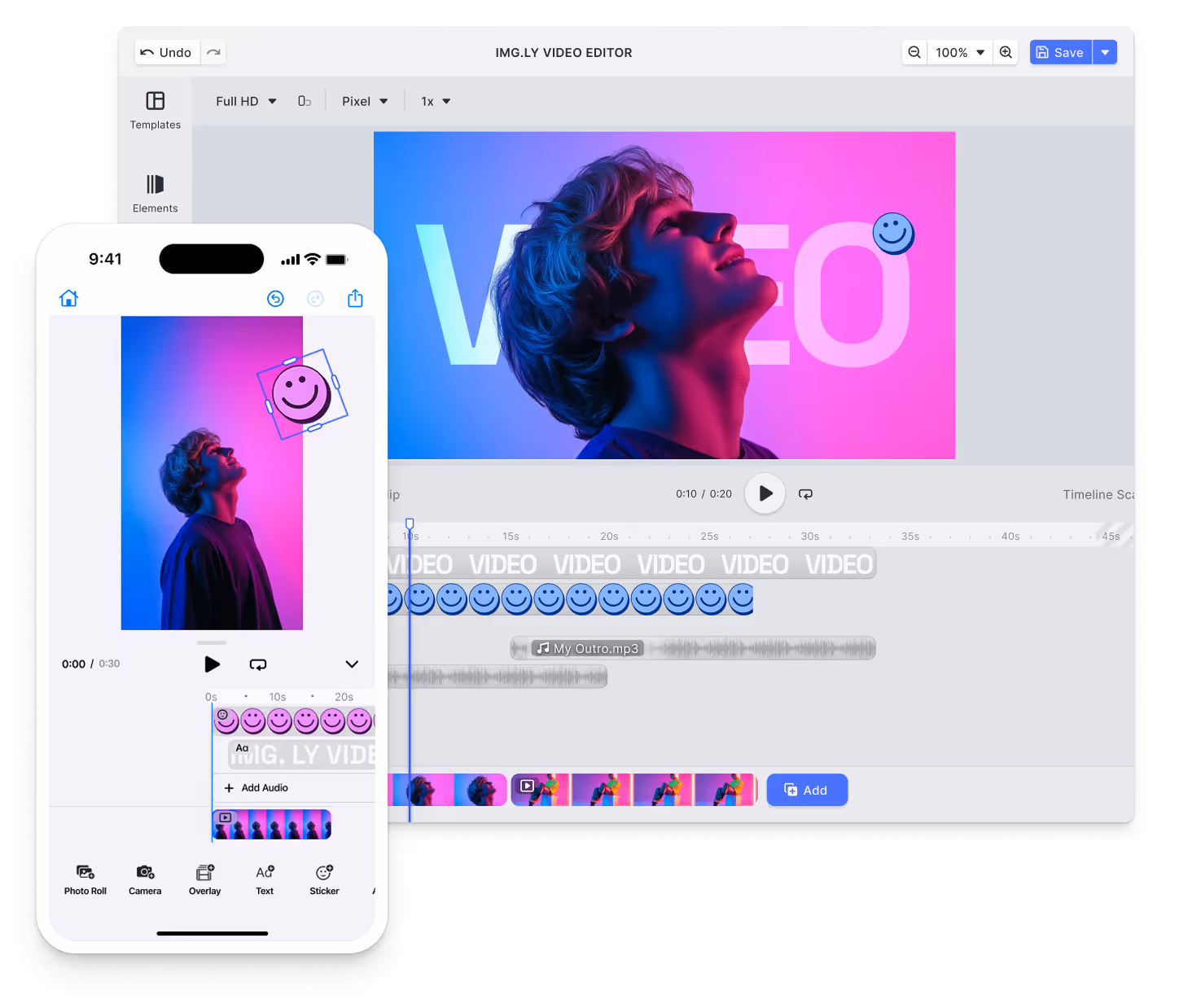Open the Full HD resolution dropdown

pos(246,101)
